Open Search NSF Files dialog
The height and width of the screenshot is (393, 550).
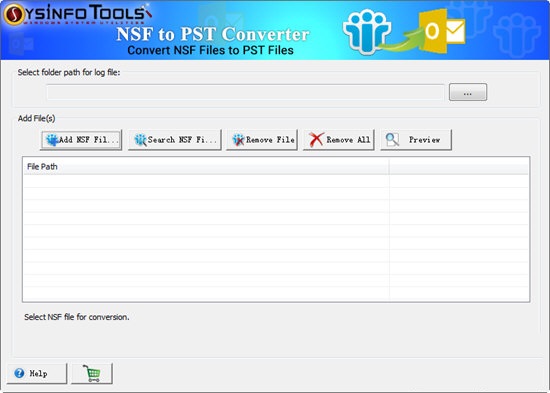(x=175, y=140)
